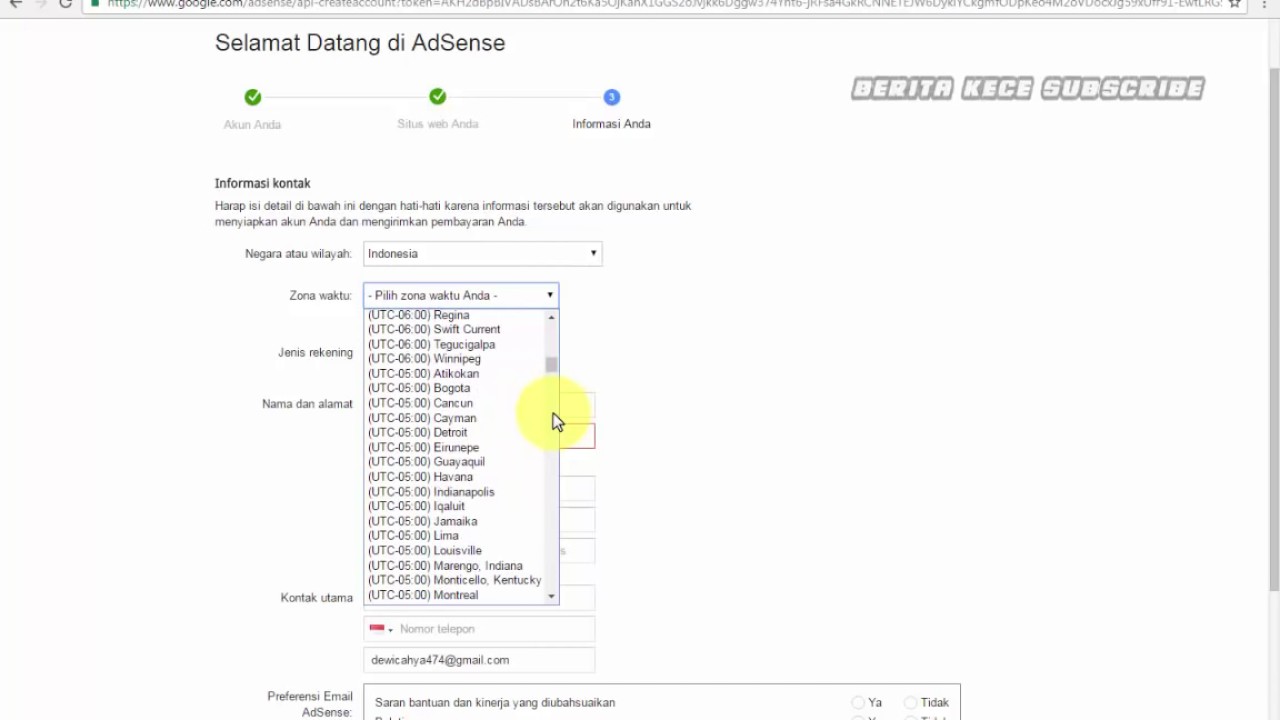Open the Chrome menu dots icon
Image resolution: width=1280 pixels, height=720 pixels.
tap(1263, 4)
